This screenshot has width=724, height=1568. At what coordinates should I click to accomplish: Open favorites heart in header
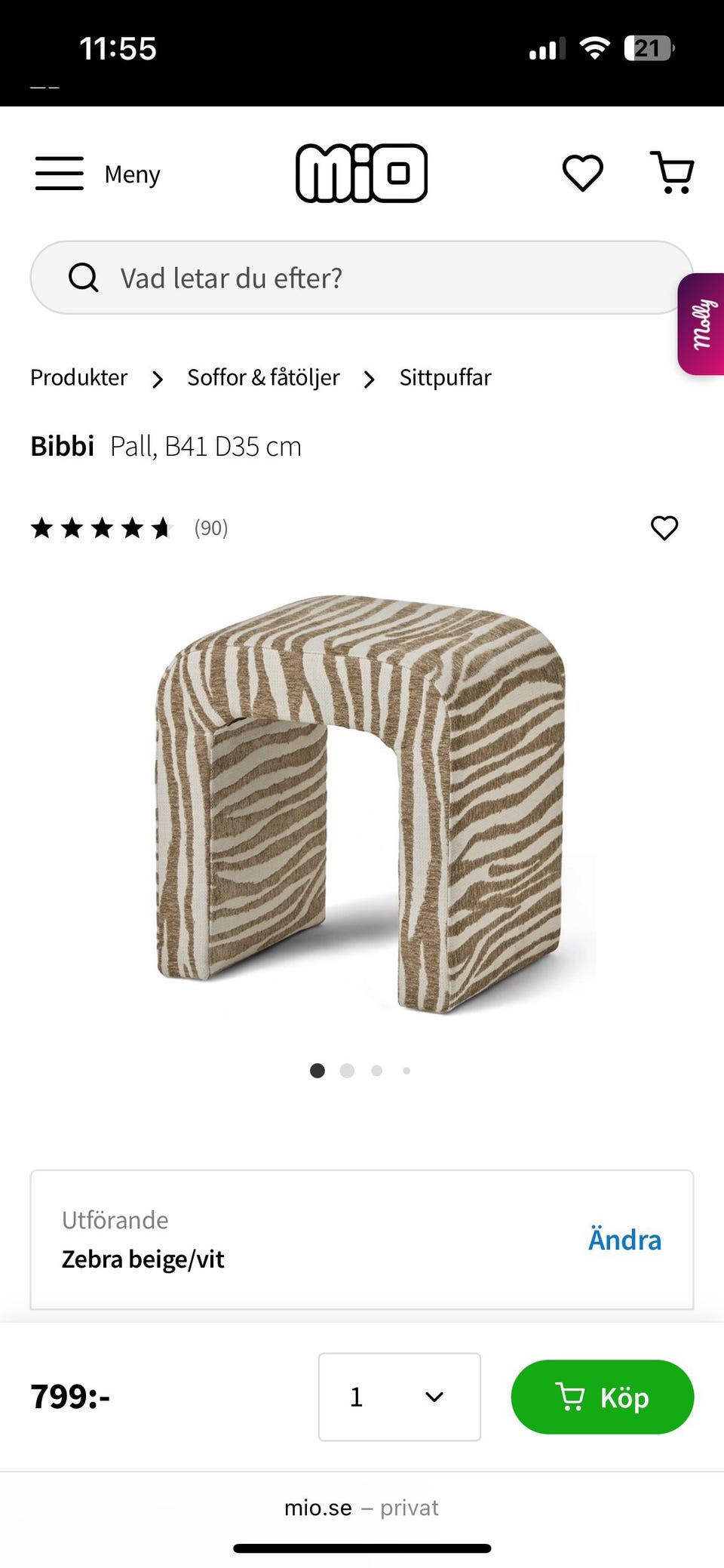[x=583, y=173]
